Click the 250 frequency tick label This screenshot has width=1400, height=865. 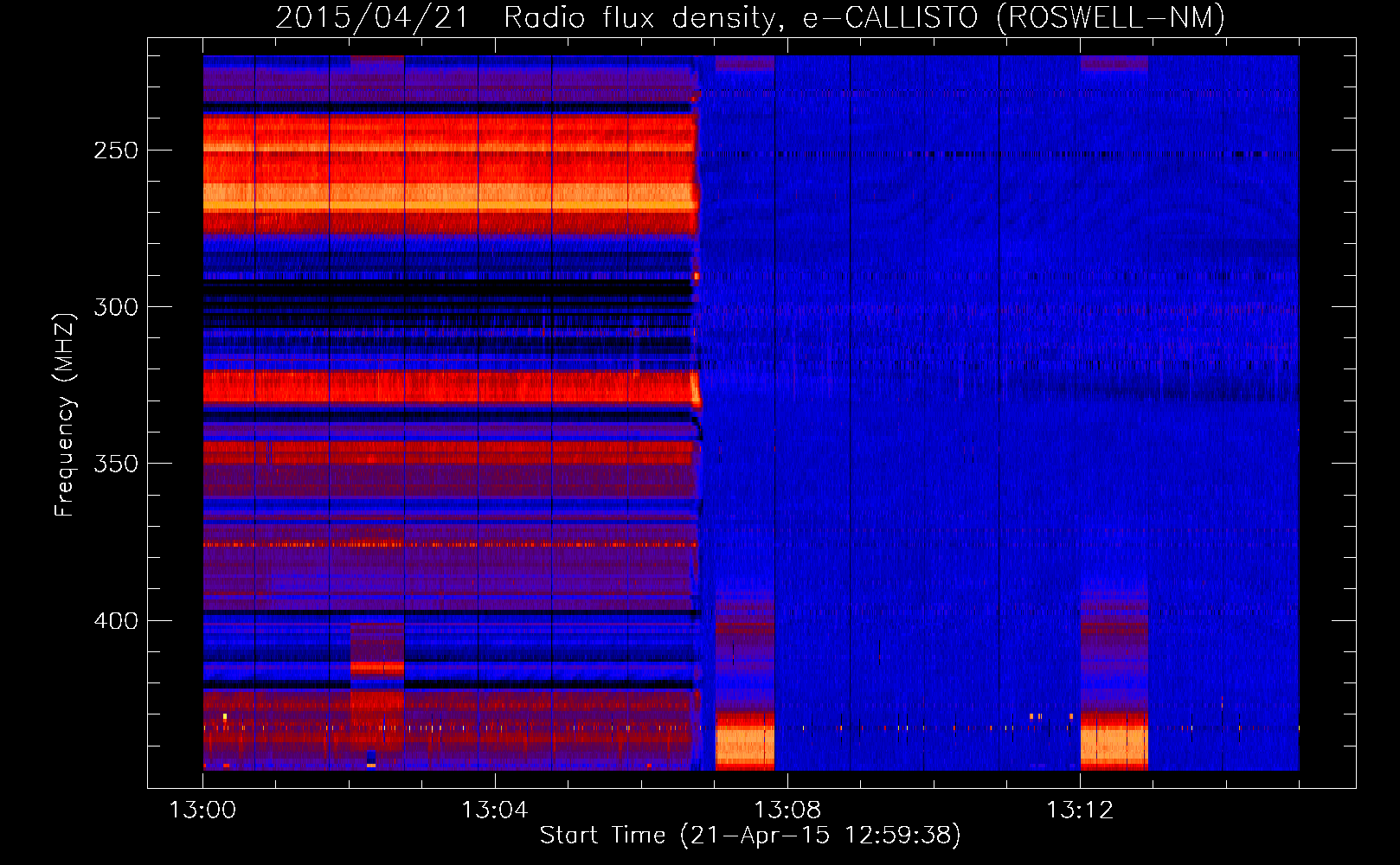(x=116, y=151)
